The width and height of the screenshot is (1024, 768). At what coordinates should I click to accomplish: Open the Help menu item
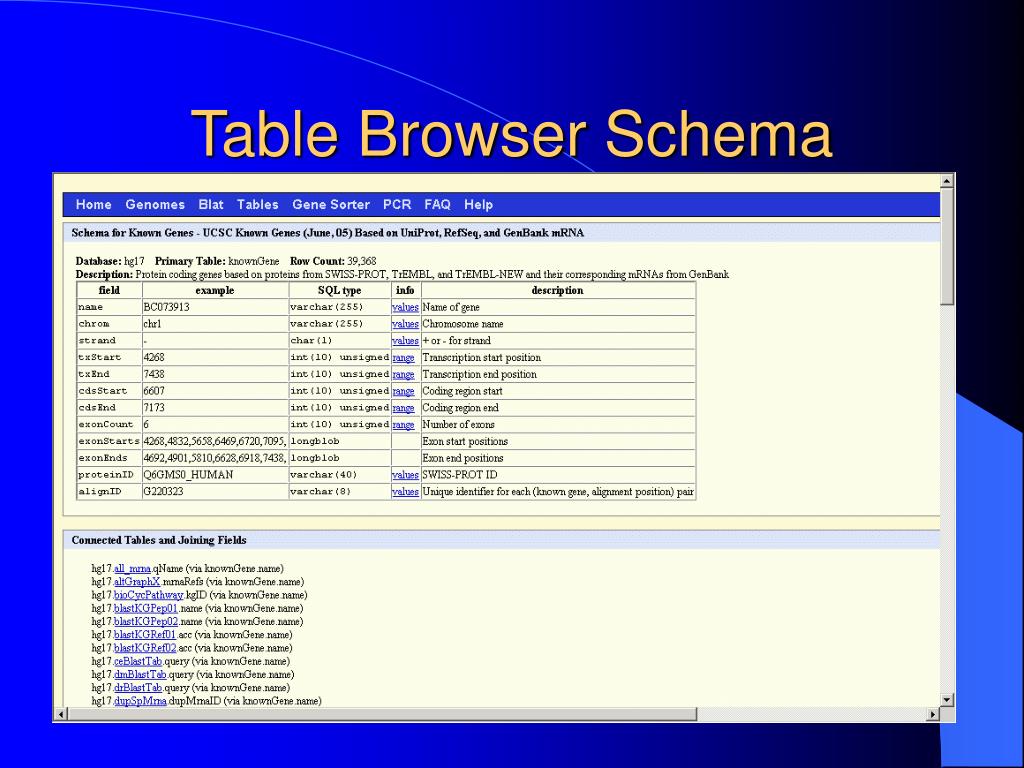point(478,204)
